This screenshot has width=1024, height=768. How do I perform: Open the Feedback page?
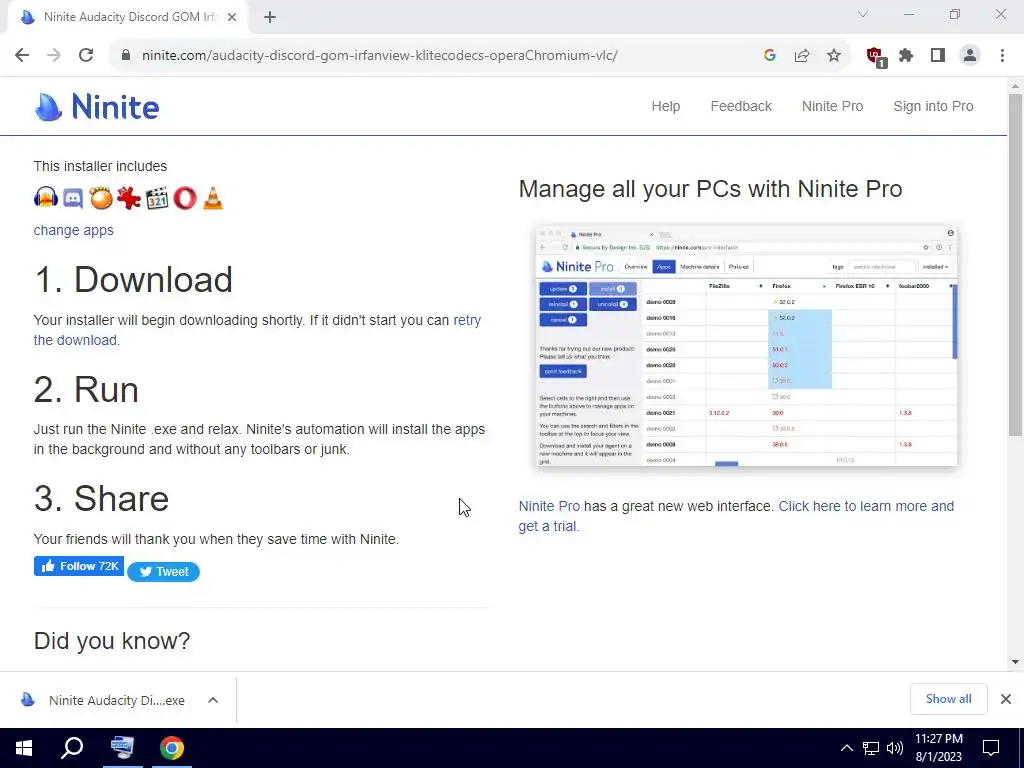(741, 106)
